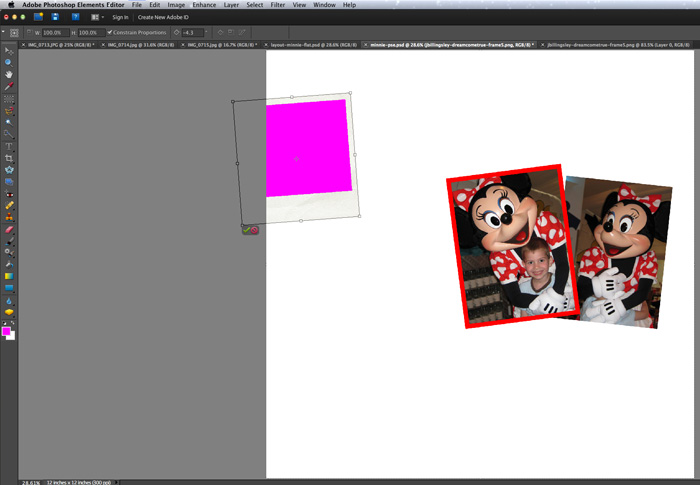
Task: Select the Crop tool
Action: [x=8, y=158]
